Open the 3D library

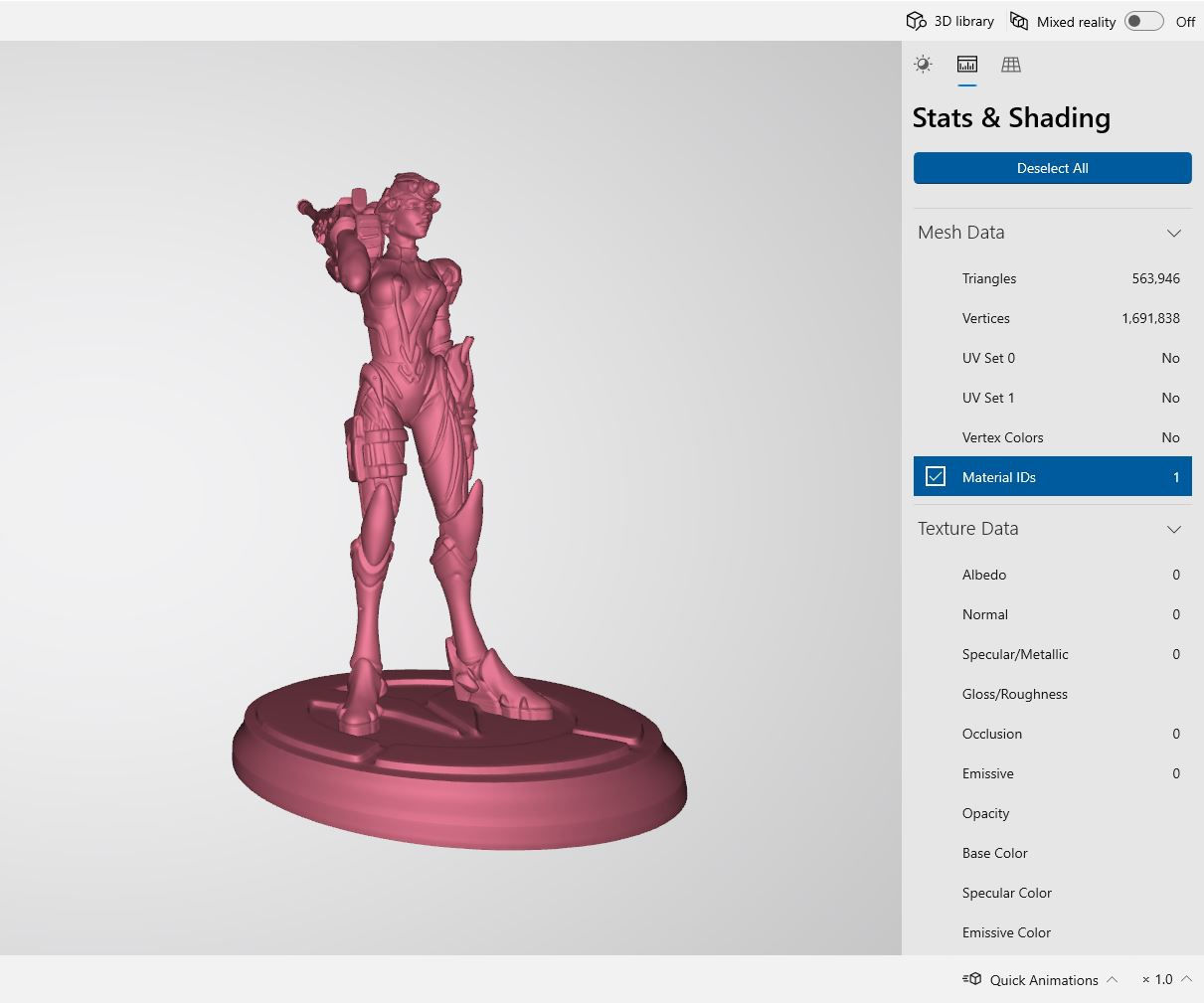[949, 21]
